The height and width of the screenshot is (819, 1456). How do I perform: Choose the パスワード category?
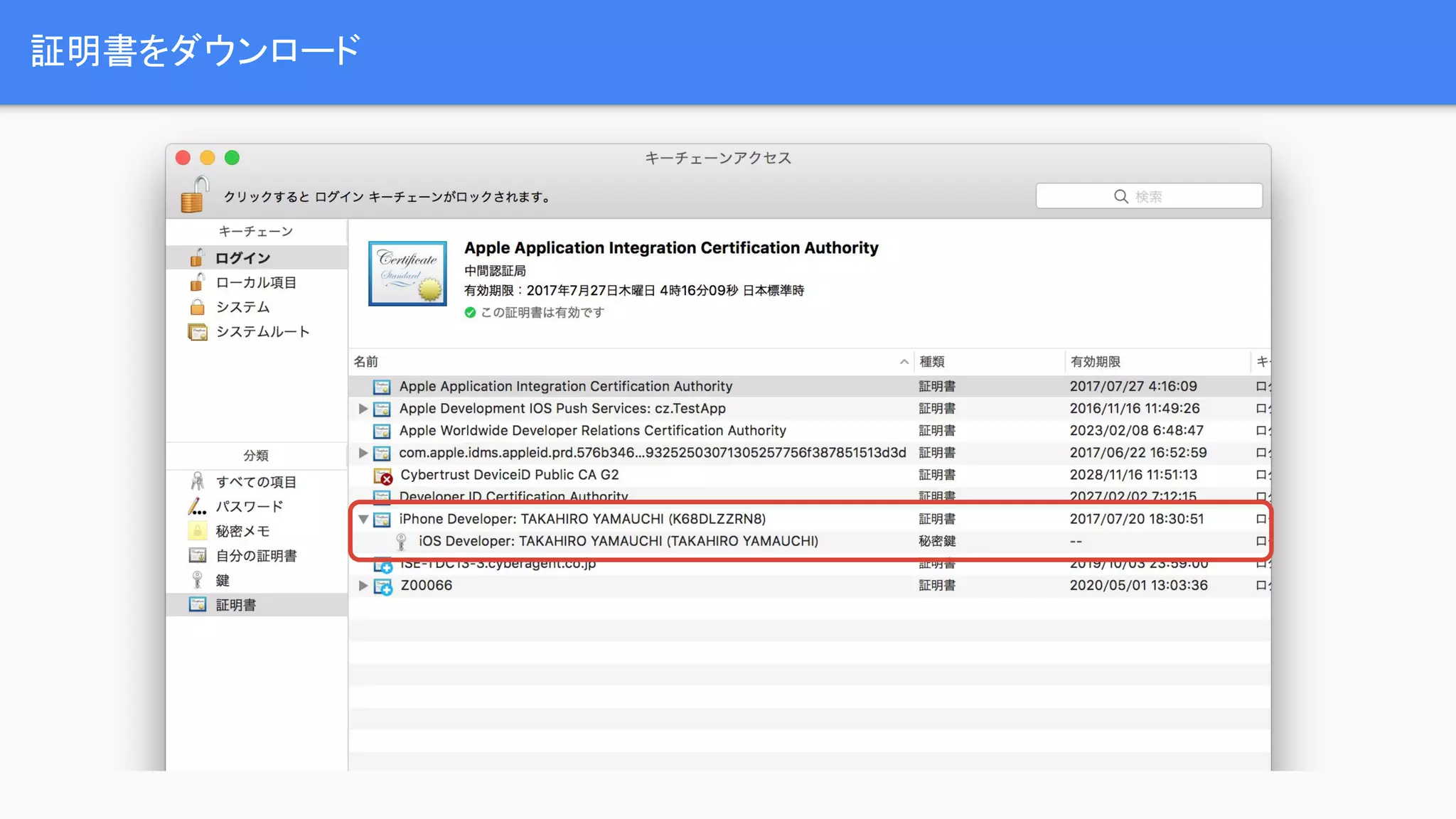(x=257, y=506)
